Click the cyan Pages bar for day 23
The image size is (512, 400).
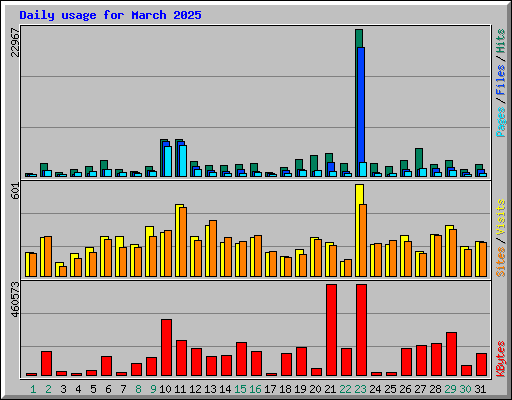pos(363,169)
